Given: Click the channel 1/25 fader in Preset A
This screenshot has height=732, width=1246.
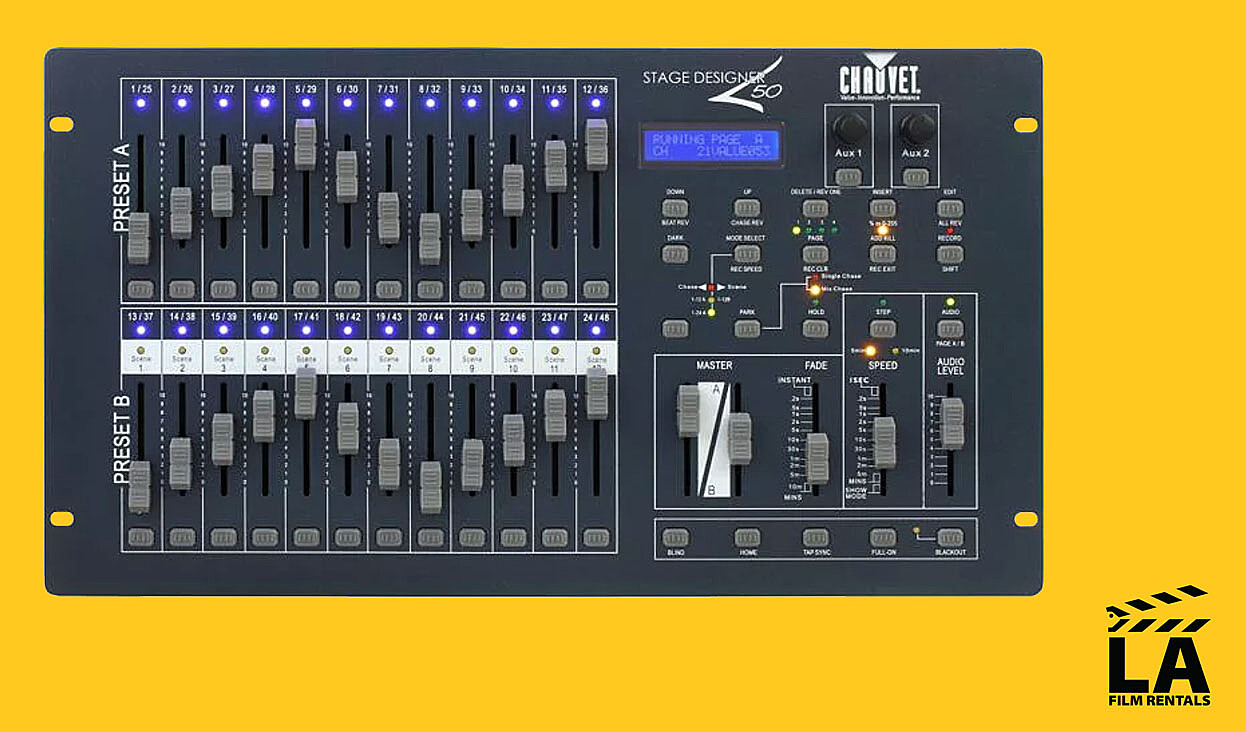Looking at the screenshot, I should click(139, 237).
